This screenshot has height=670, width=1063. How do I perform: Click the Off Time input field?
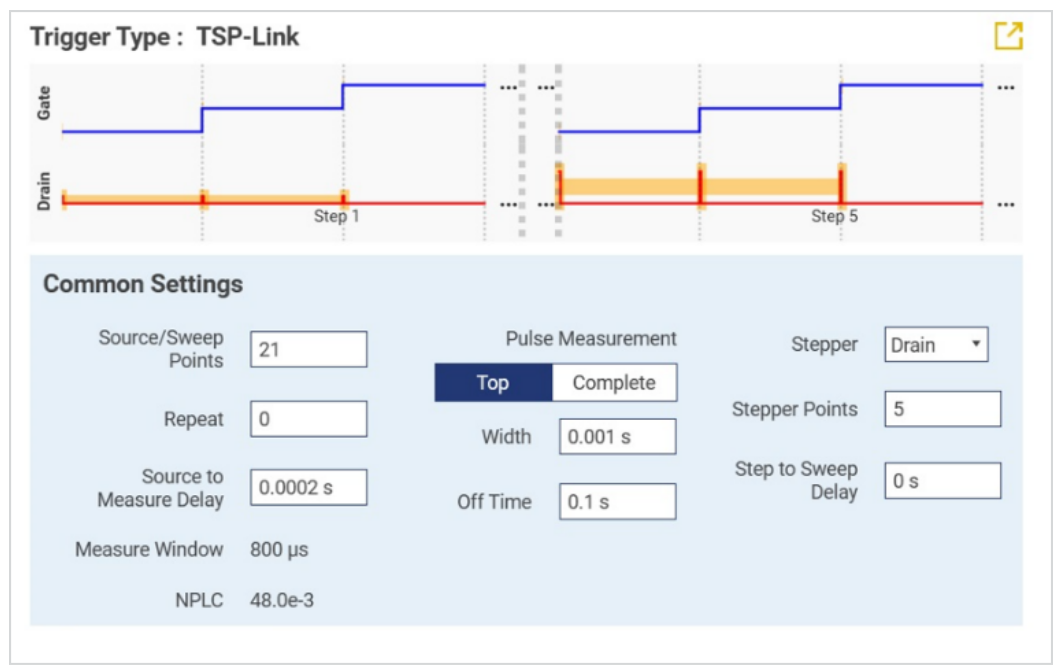[x=617, y=502]
